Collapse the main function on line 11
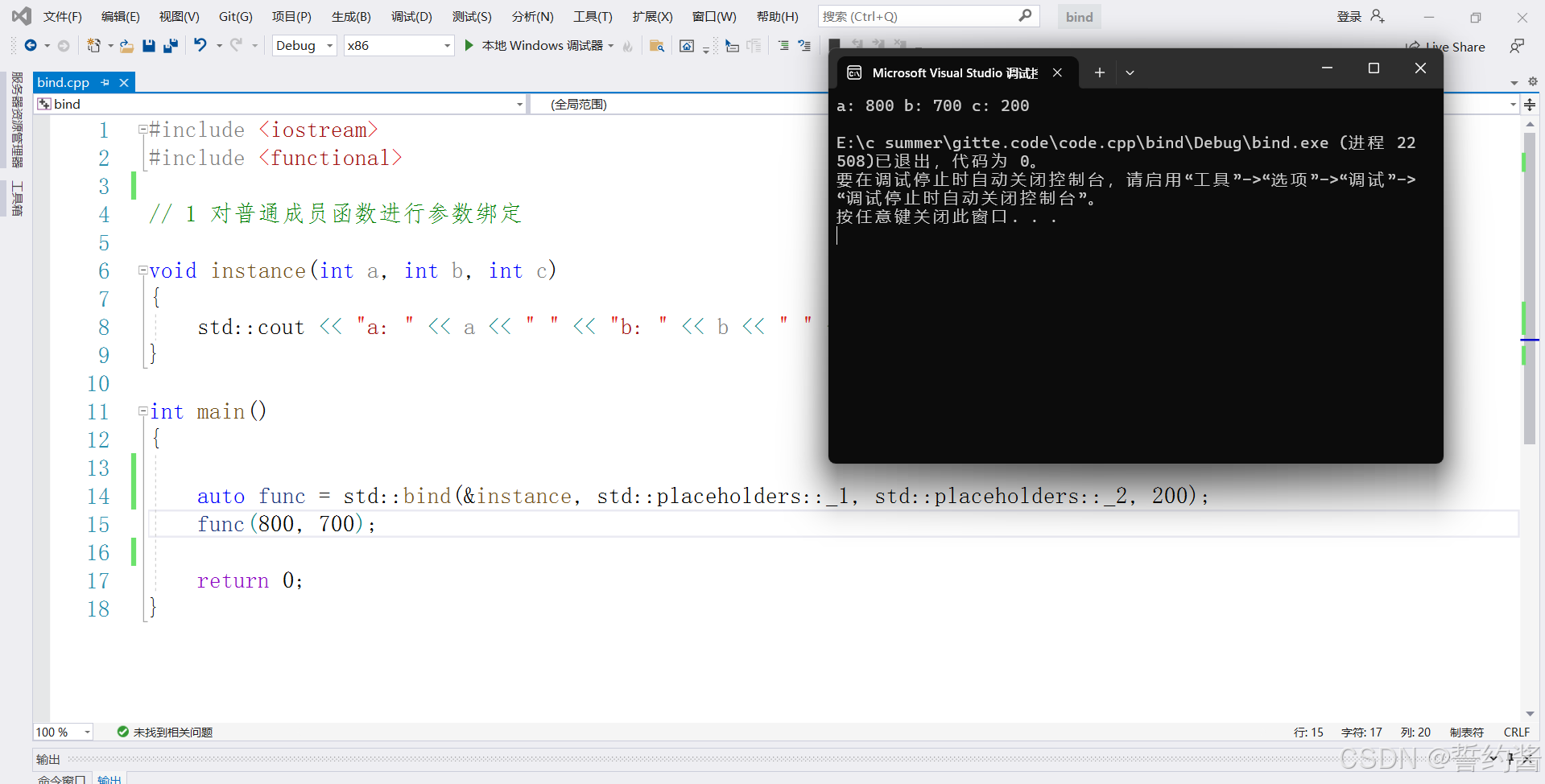Viewport: 1545px width, 784px height. (143, 411)
